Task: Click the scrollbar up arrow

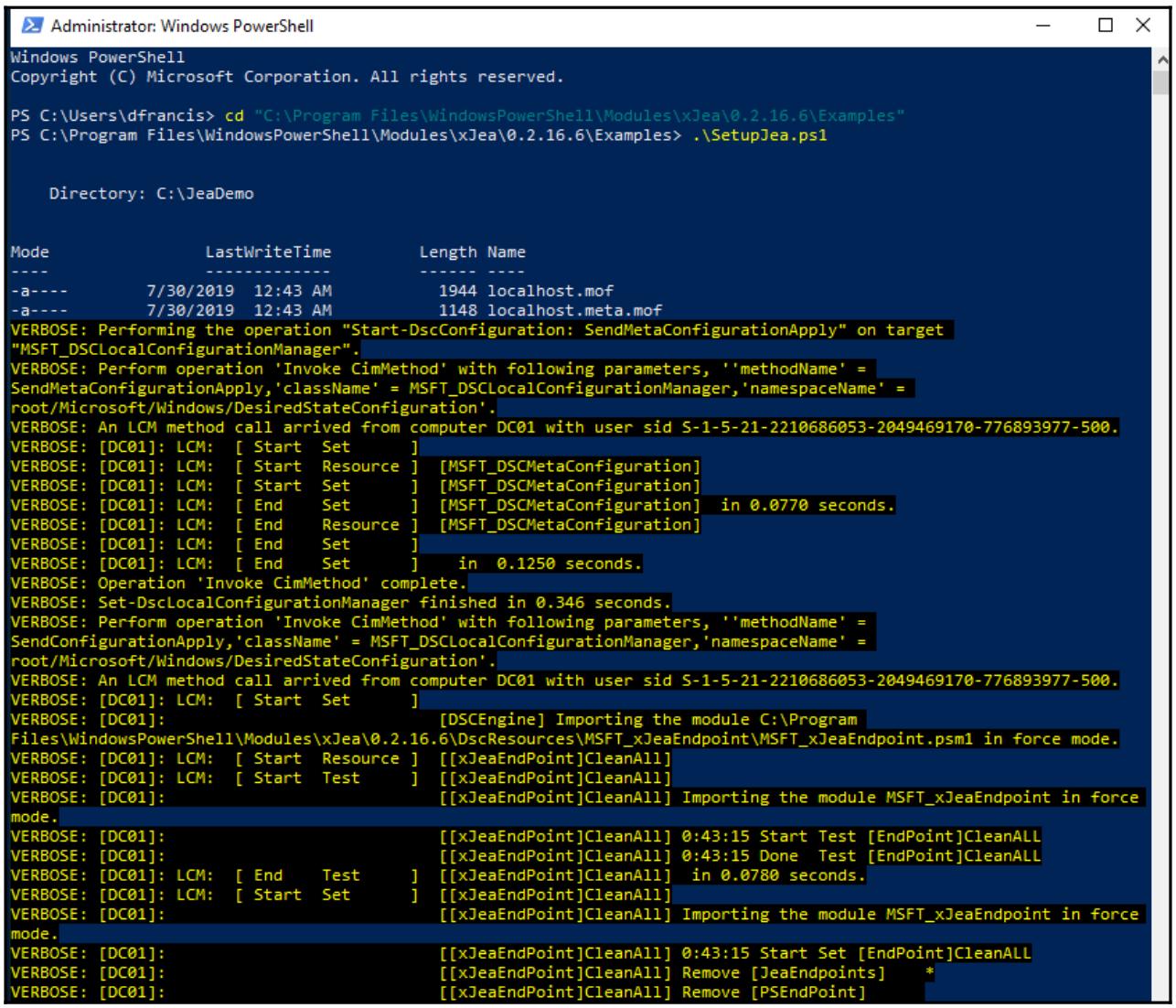Action: [x=1161, y=56]
